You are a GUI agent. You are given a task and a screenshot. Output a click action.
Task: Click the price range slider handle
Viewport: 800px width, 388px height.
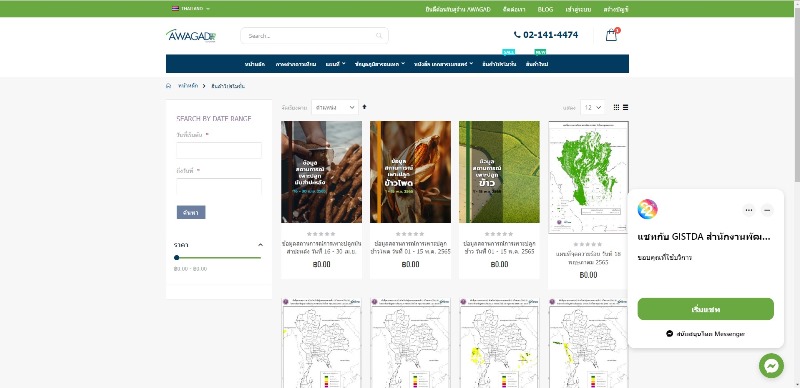click(177, 258)
